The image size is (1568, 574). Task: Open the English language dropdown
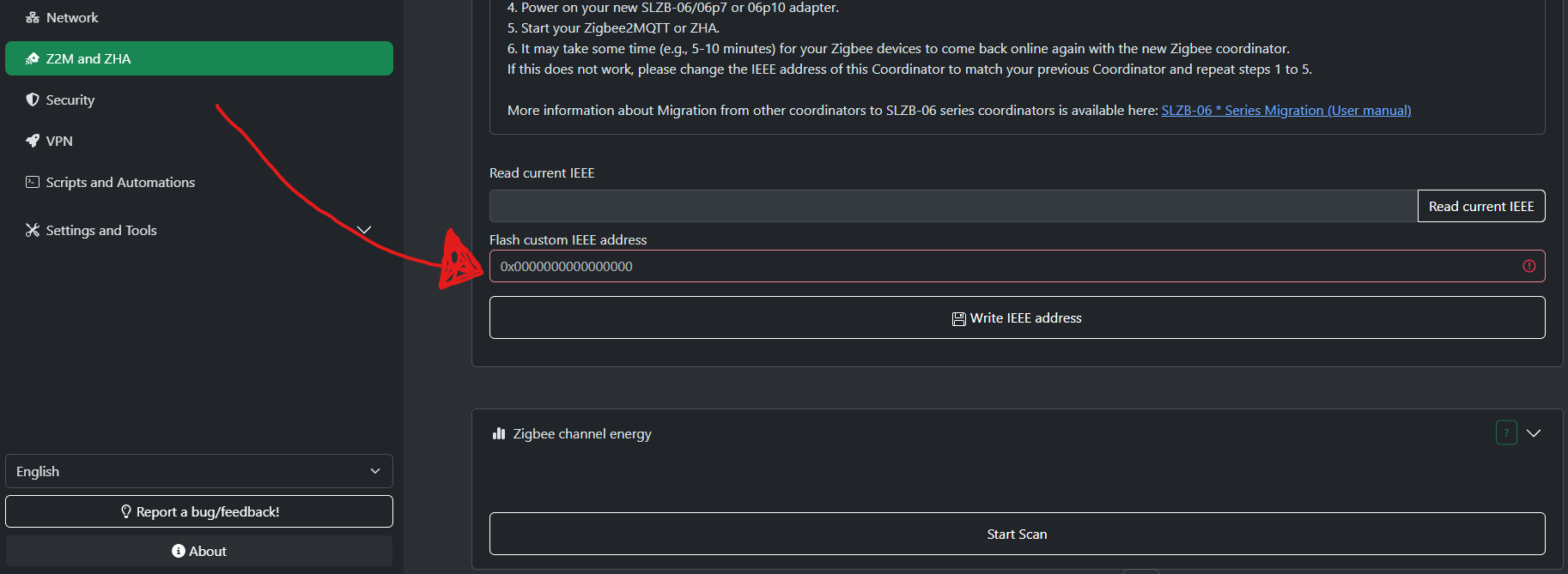tap(199, 471)
